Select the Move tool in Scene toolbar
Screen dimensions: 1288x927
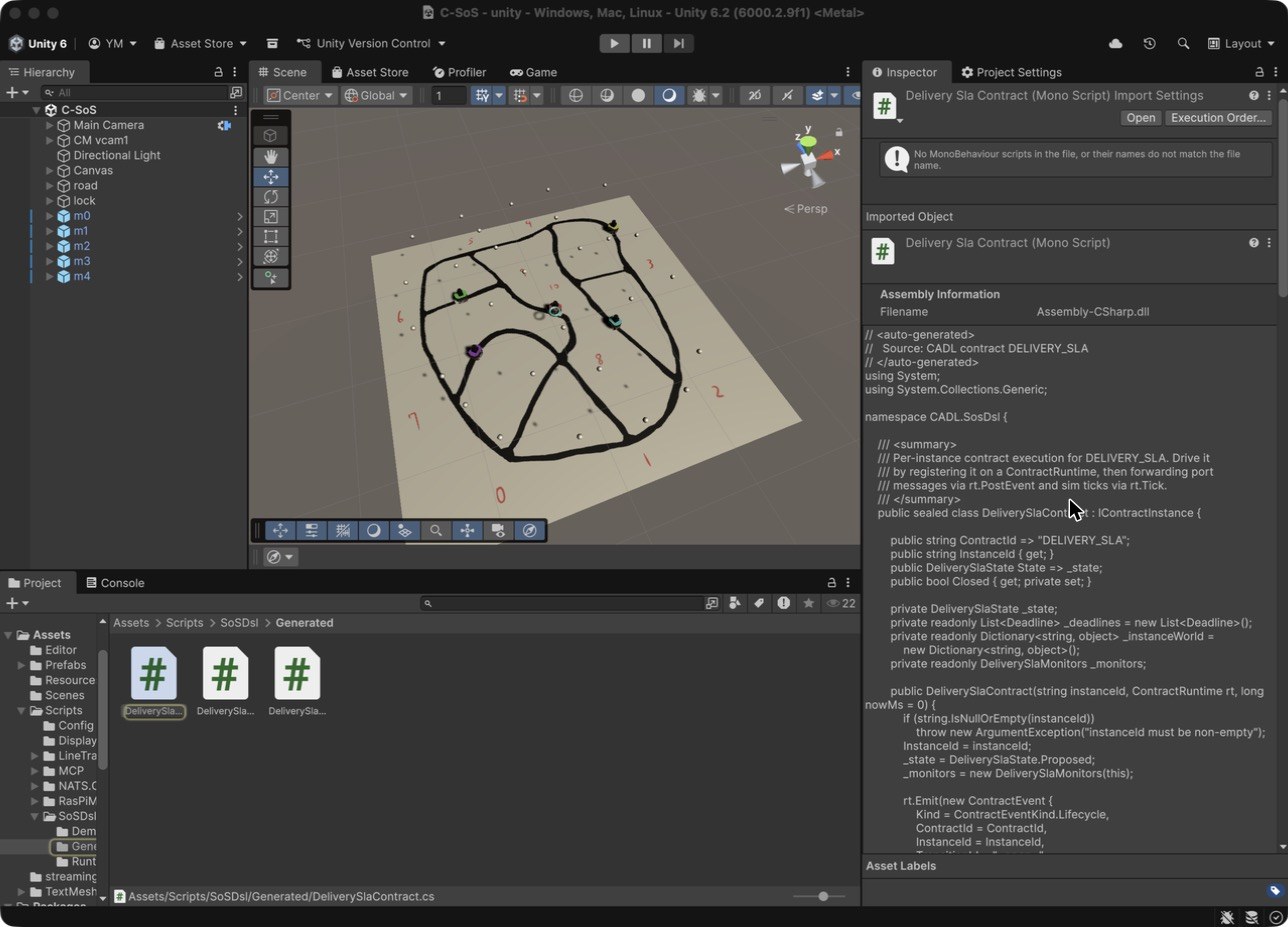[270, 177]
